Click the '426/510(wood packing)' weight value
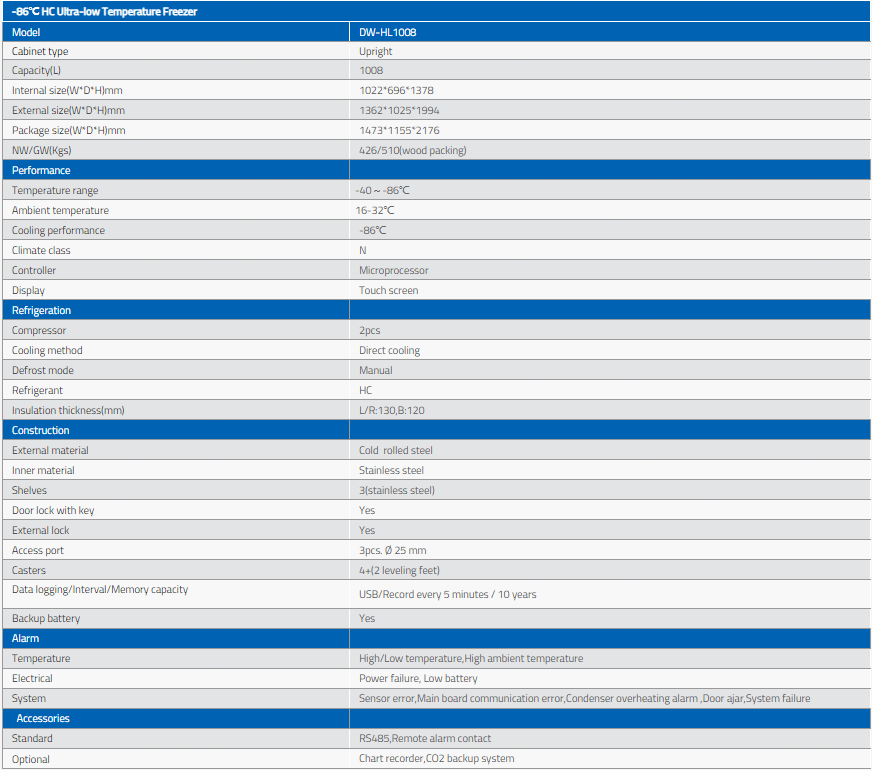The width and height of the screenshot is (872, 770). tap(413, 151)
